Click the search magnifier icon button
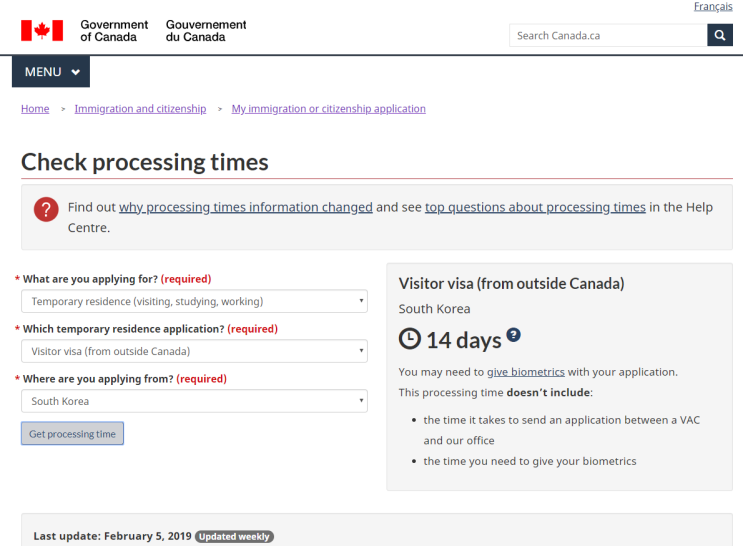The width and height of the screenshot is (743, 546). point(719,36)
